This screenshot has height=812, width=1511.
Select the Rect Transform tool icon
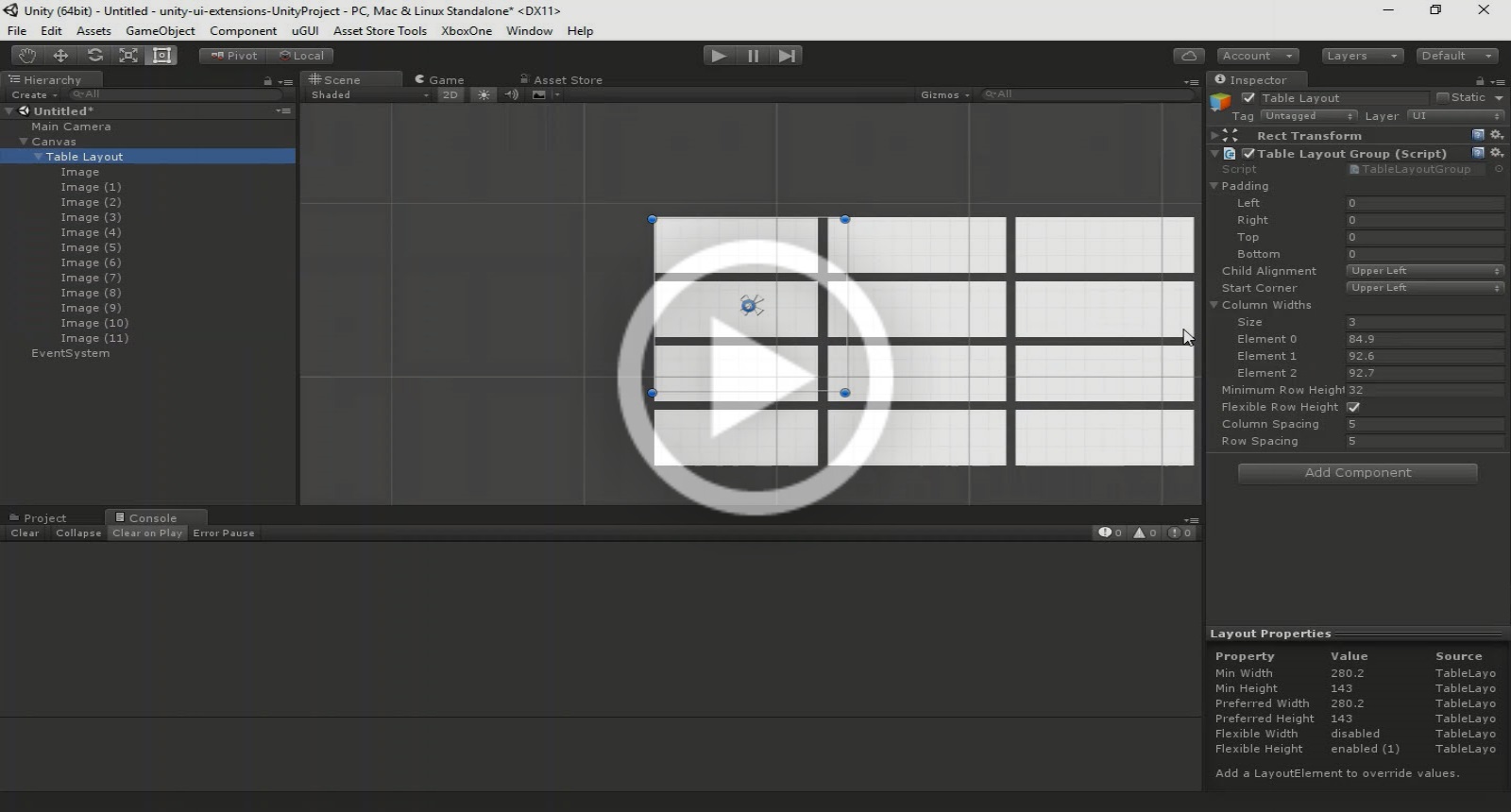click(162, 56)
